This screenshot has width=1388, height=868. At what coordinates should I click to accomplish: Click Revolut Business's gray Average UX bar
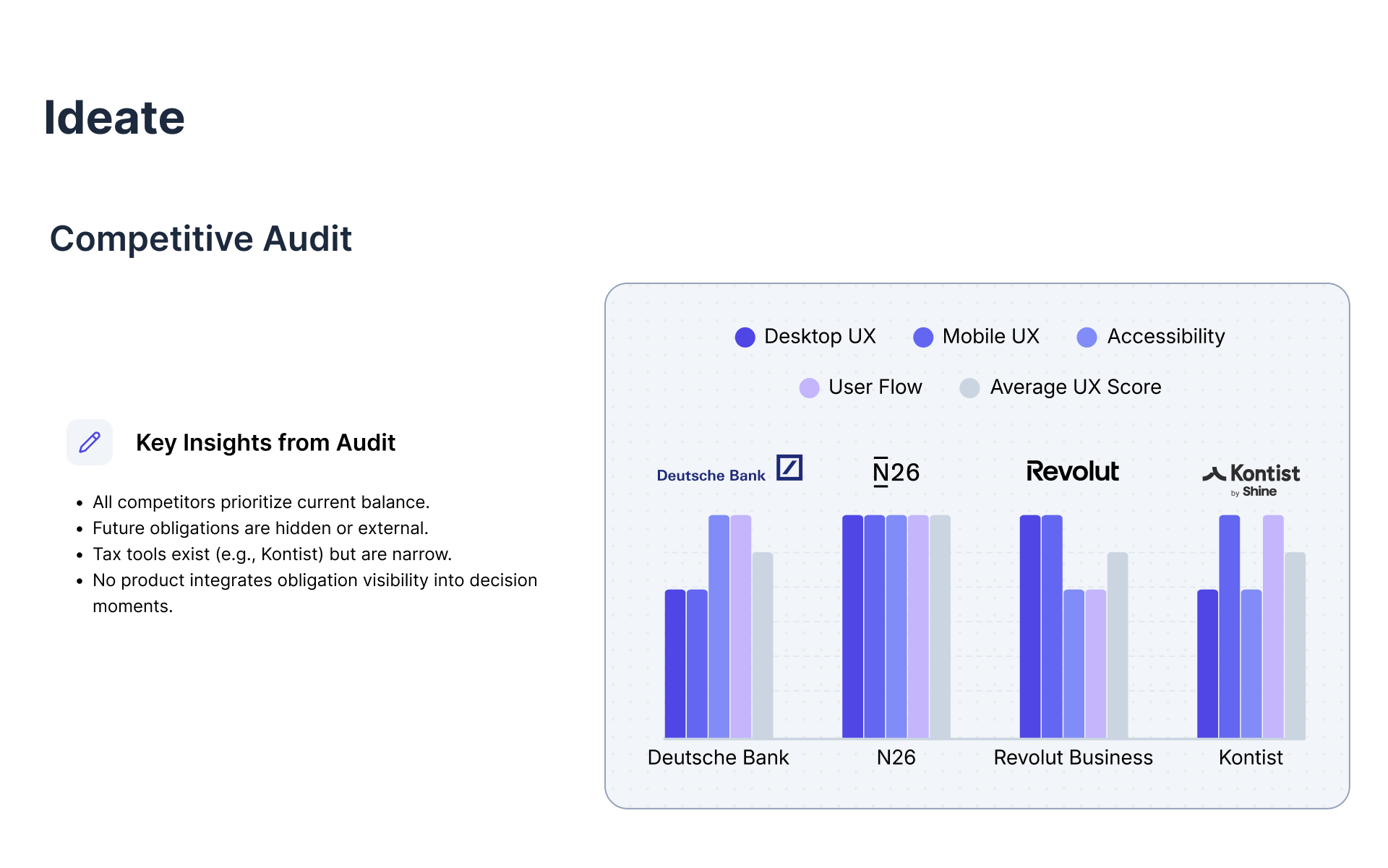(1118, 645)
